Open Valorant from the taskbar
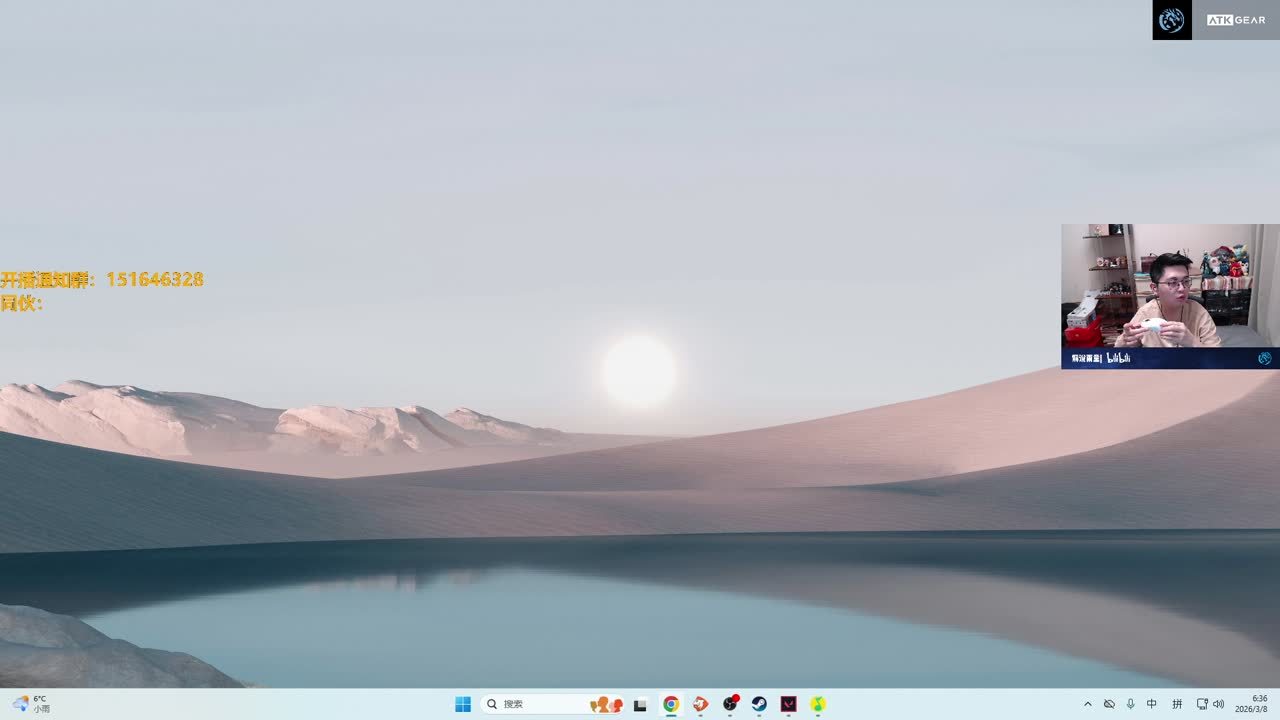Viewport: 1280px width, 720px height. pos(788,704)
